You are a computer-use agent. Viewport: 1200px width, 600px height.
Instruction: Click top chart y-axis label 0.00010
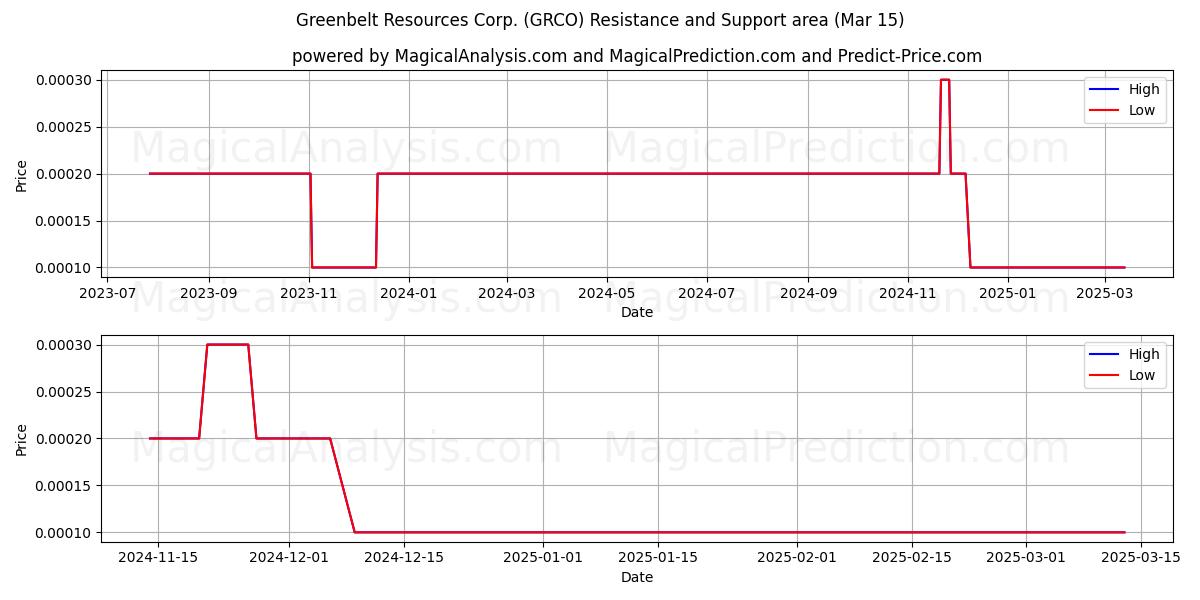pyautogui.click(x=63, y=268)
